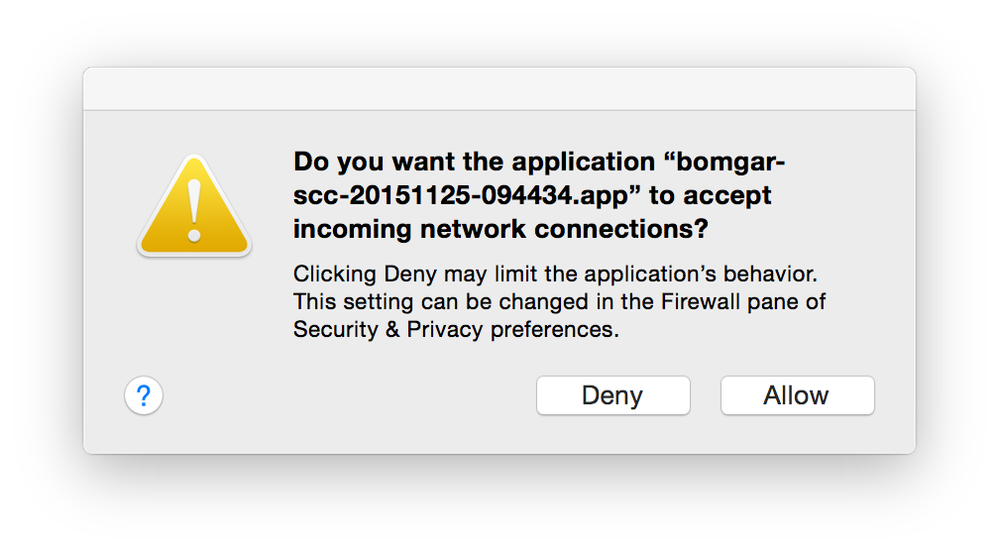The width and height of the screenshot is (999, 553).
Task: Click blank gray area left of Deny
Action: pos(349,396)
